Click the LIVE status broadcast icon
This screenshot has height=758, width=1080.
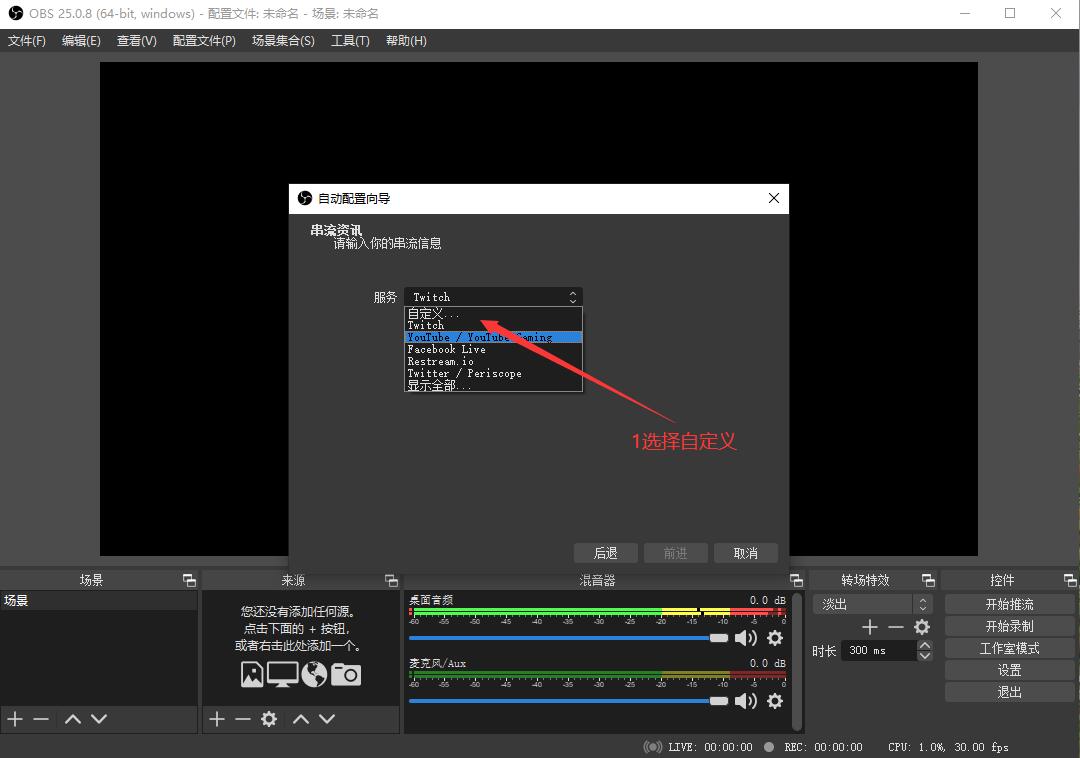652,747
